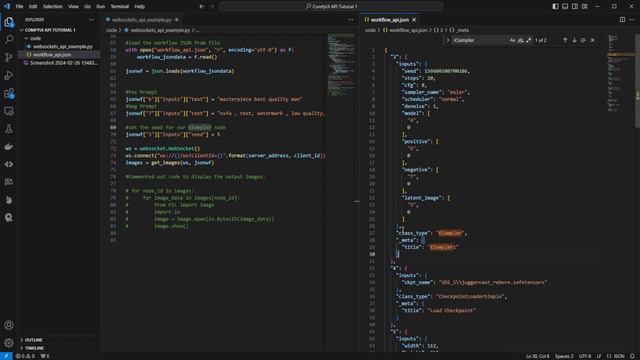640x360 pixels.
Task: Click the right editor vertical scrollbar
Action: (x=637, y=82)
